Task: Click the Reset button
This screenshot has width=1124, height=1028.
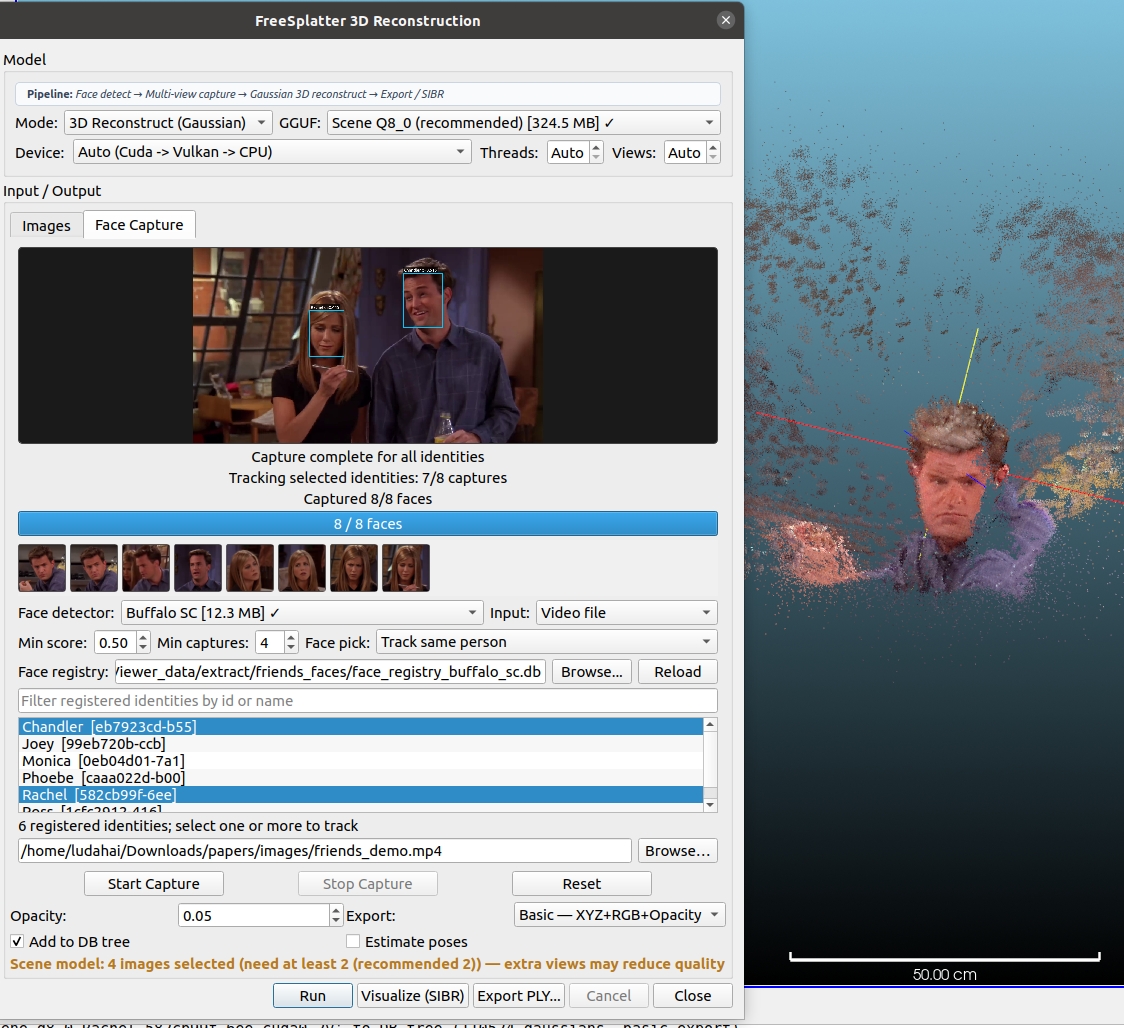Action: (x=581, y=884)
